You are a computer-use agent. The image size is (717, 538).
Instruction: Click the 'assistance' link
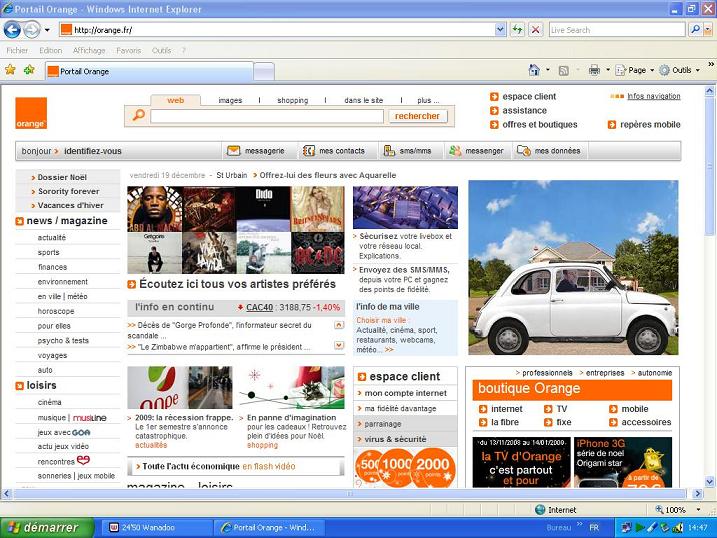(524, 111)
